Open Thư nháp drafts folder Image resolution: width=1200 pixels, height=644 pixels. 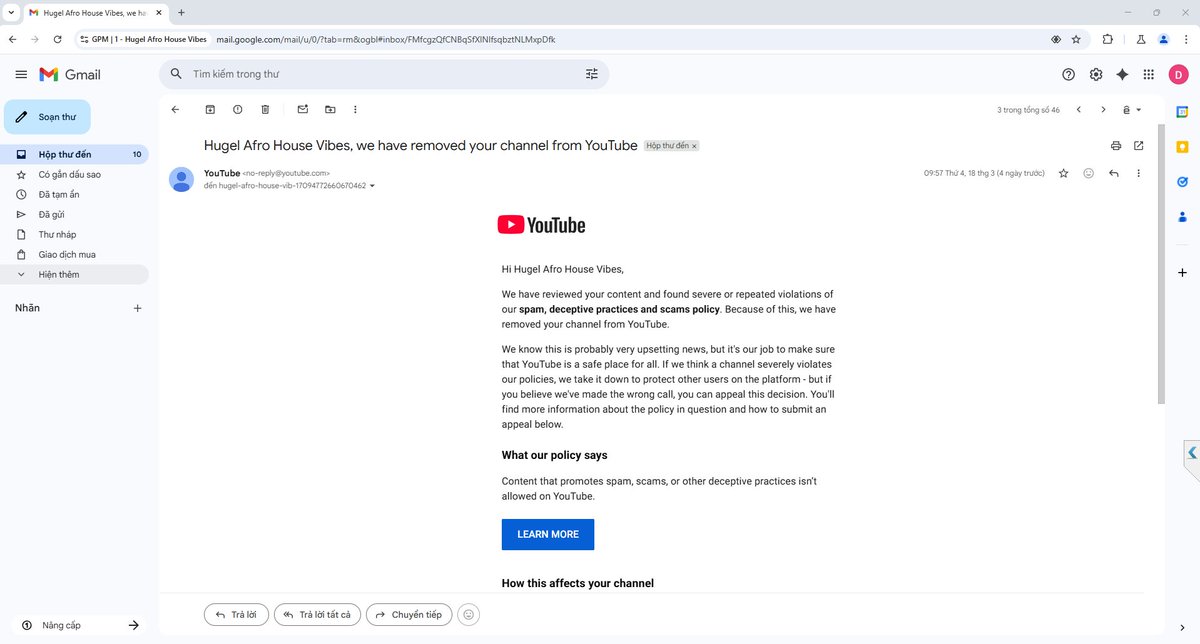pos(74,234)
